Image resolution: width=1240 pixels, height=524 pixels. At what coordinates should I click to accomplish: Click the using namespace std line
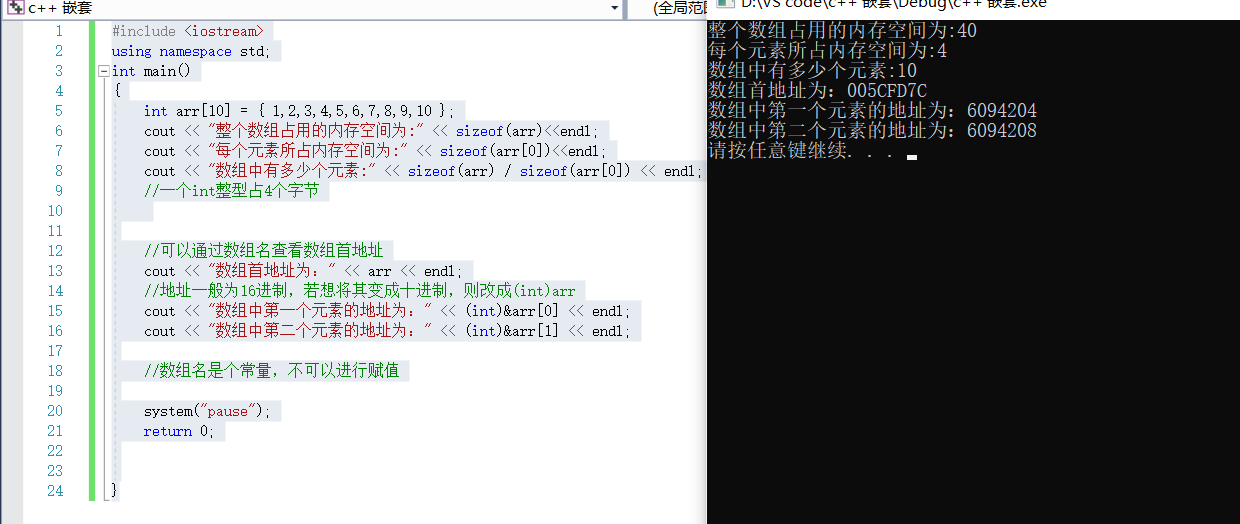(190, 51)
